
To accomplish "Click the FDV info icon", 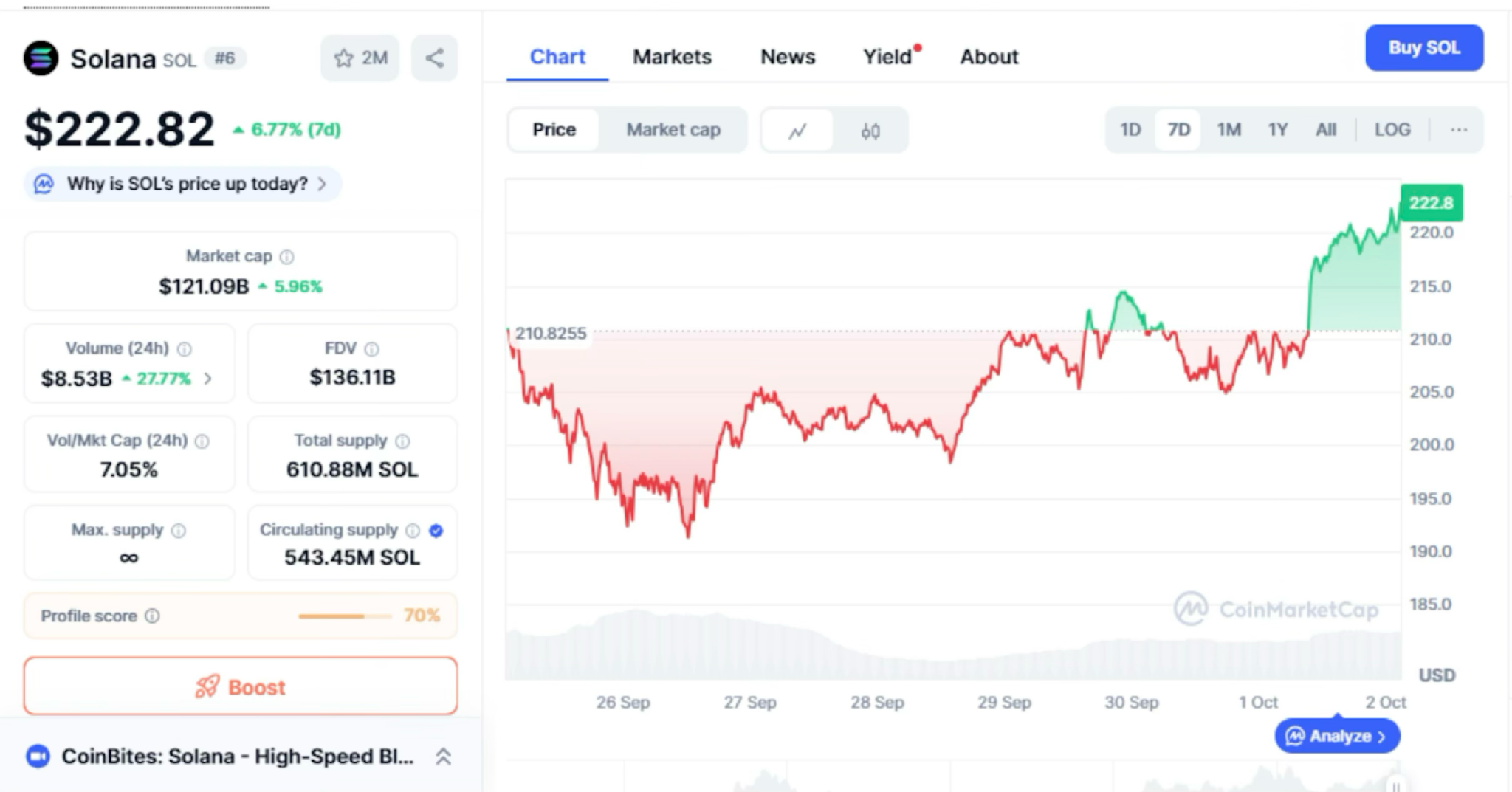I will tap(372, 349).
